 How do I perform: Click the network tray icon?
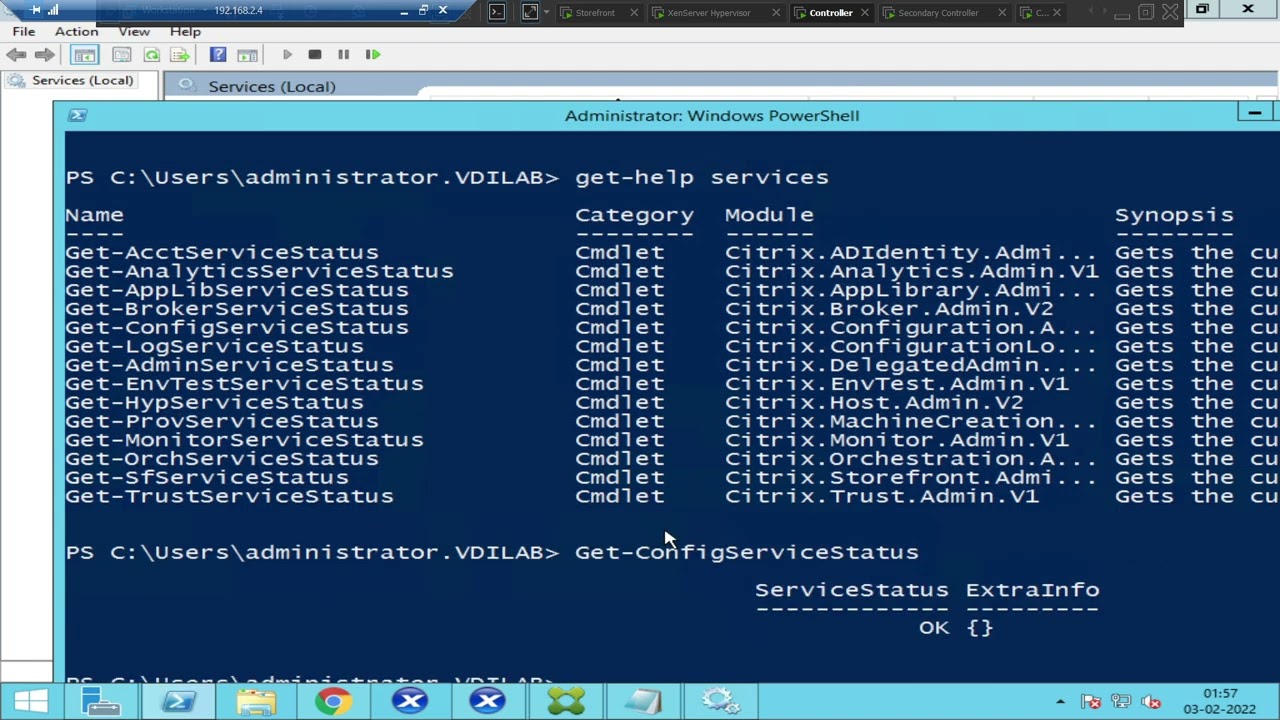click(x=1121, y=702)
